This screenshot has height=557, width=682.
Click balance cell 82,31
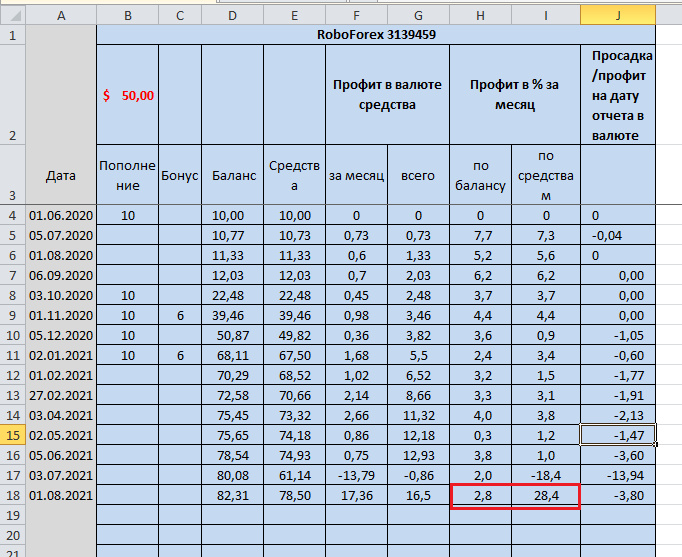tap(232, 495)
